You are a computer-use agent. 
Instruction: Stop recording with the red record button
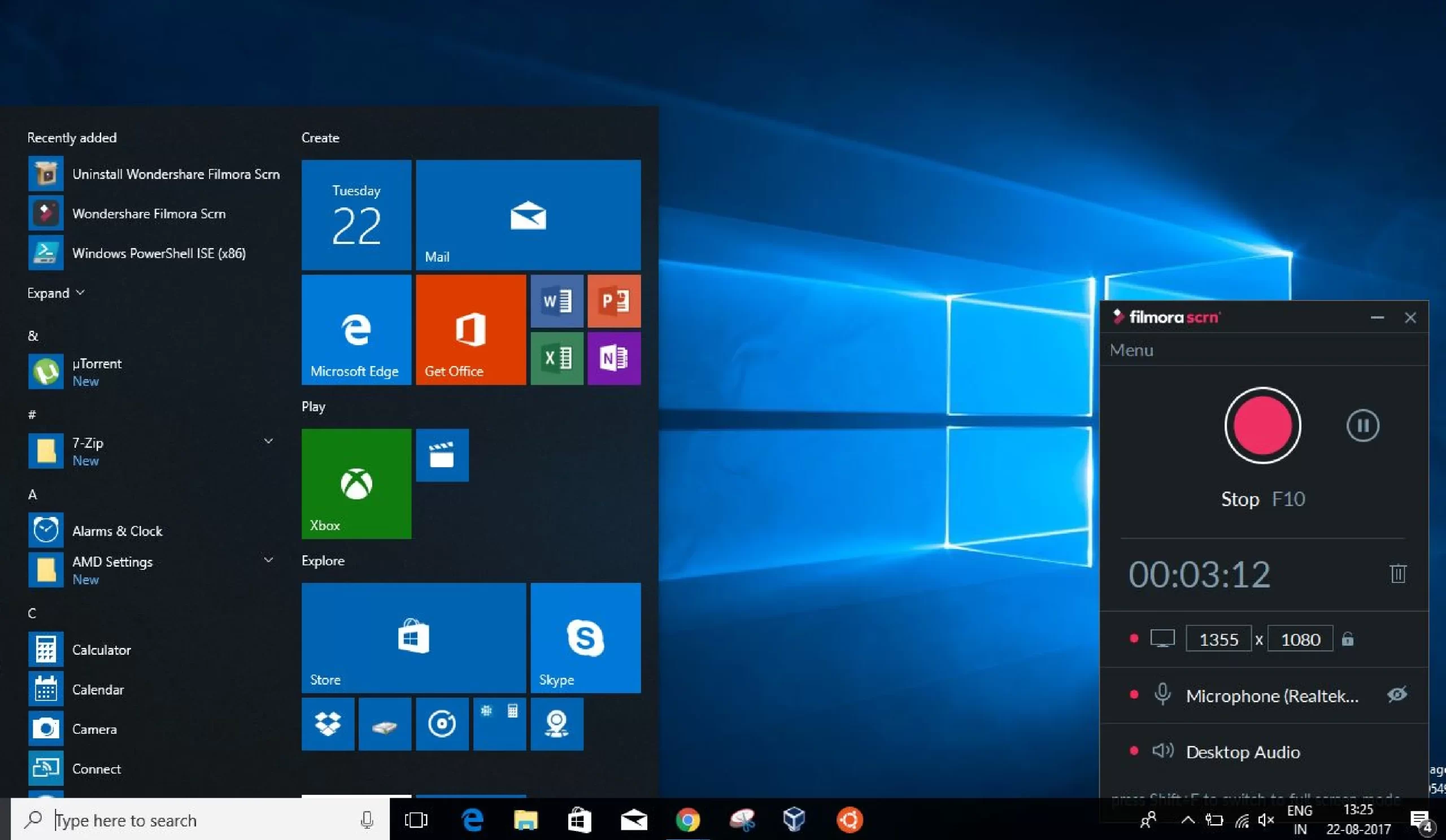1262,426
